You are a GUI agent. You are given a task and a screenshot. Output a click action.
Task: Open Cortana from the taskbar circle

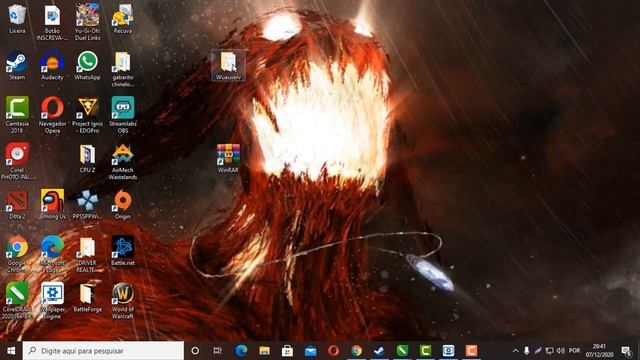click(195, 351)
